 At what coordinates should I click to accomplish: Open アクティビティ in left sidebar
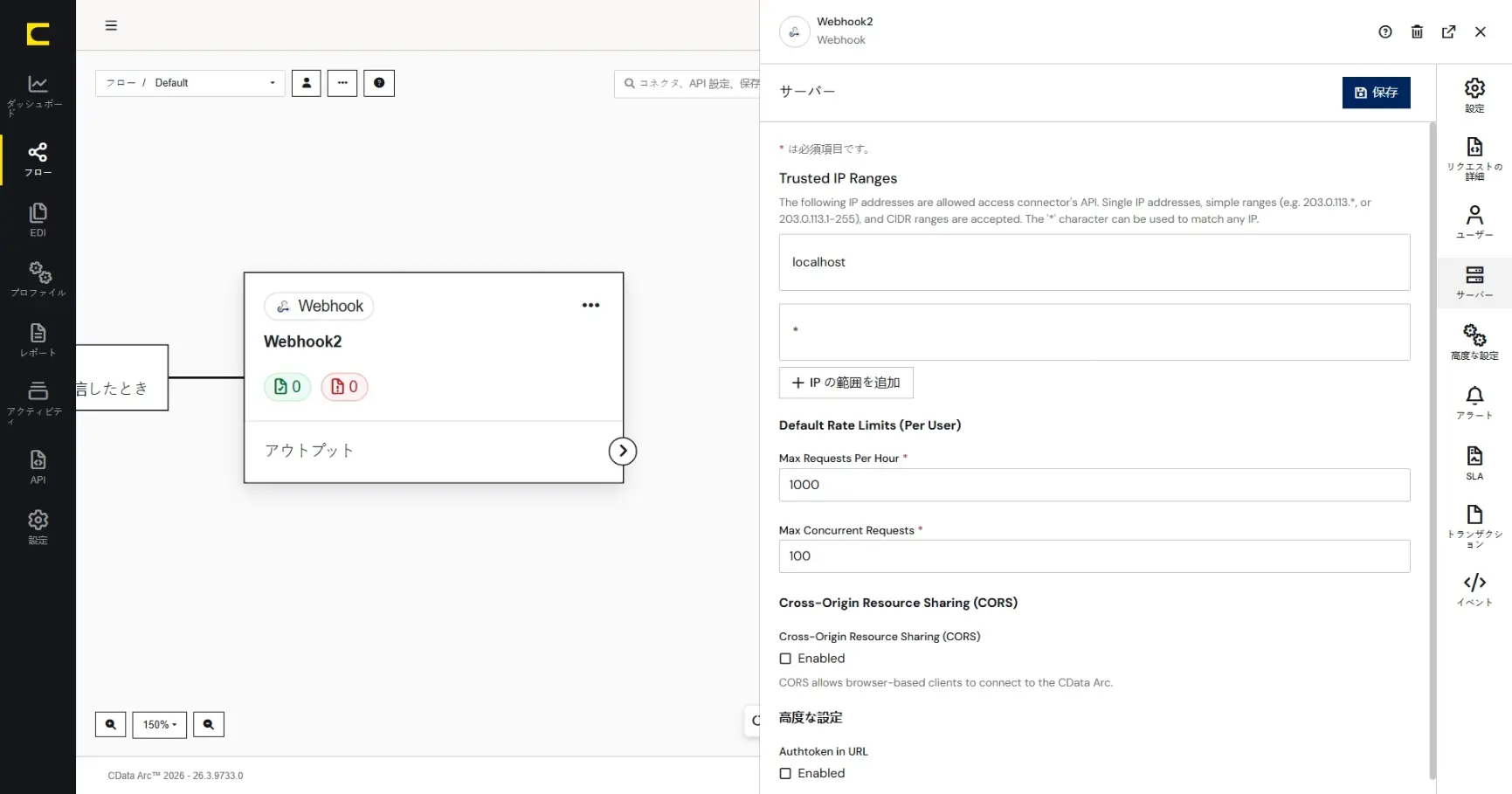click(38, 402)
